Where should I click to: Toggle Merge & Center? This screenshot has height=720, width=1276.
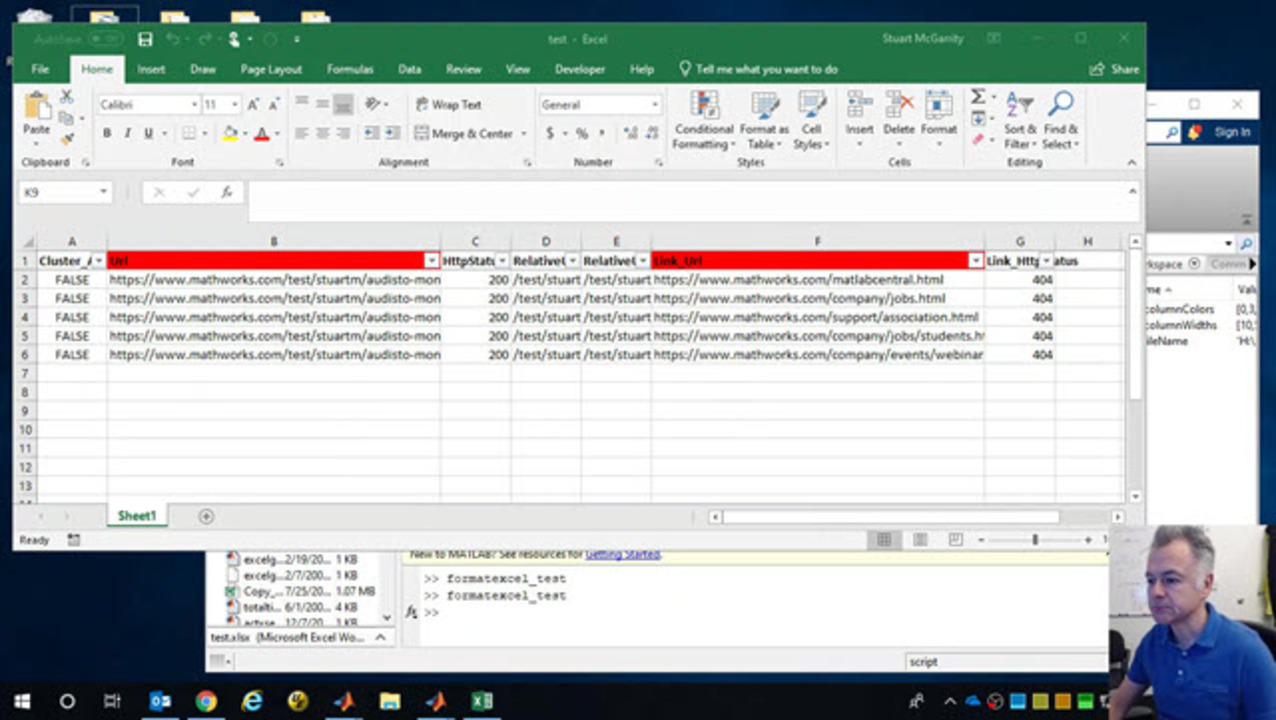[463, 133]
